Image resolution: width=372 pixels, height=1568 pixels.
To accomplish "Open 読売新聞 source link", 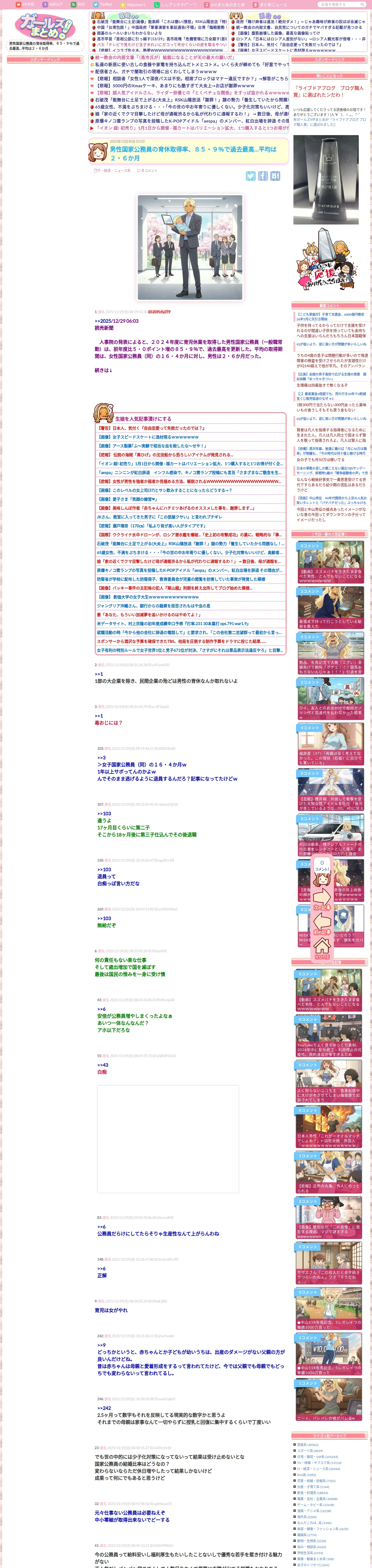I will [104, 328].
